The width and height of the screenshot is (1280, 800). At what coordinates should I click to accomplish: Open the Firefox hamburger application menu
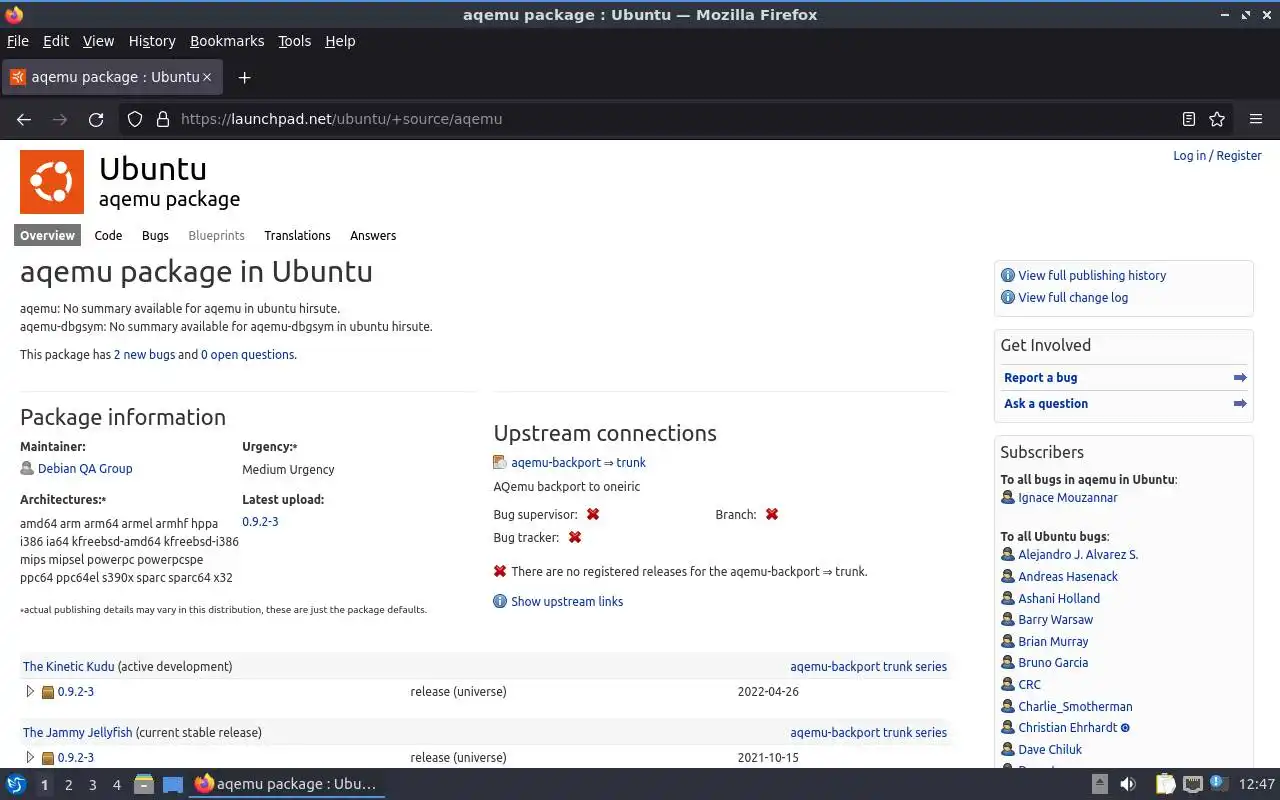[1256, 119]
